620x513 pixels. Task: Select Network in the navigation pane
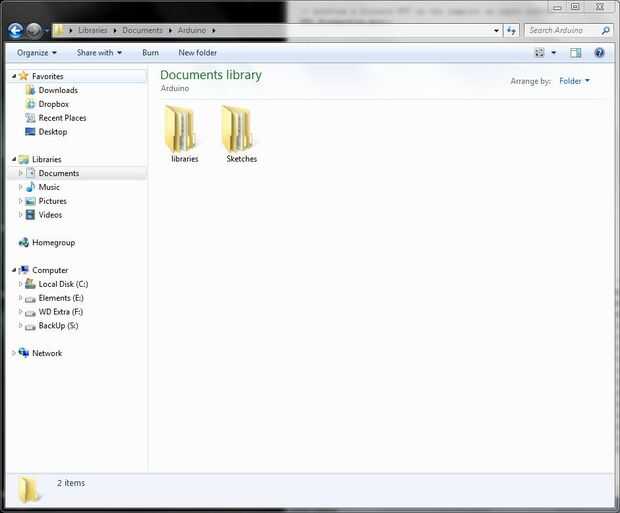pos(47,353)
